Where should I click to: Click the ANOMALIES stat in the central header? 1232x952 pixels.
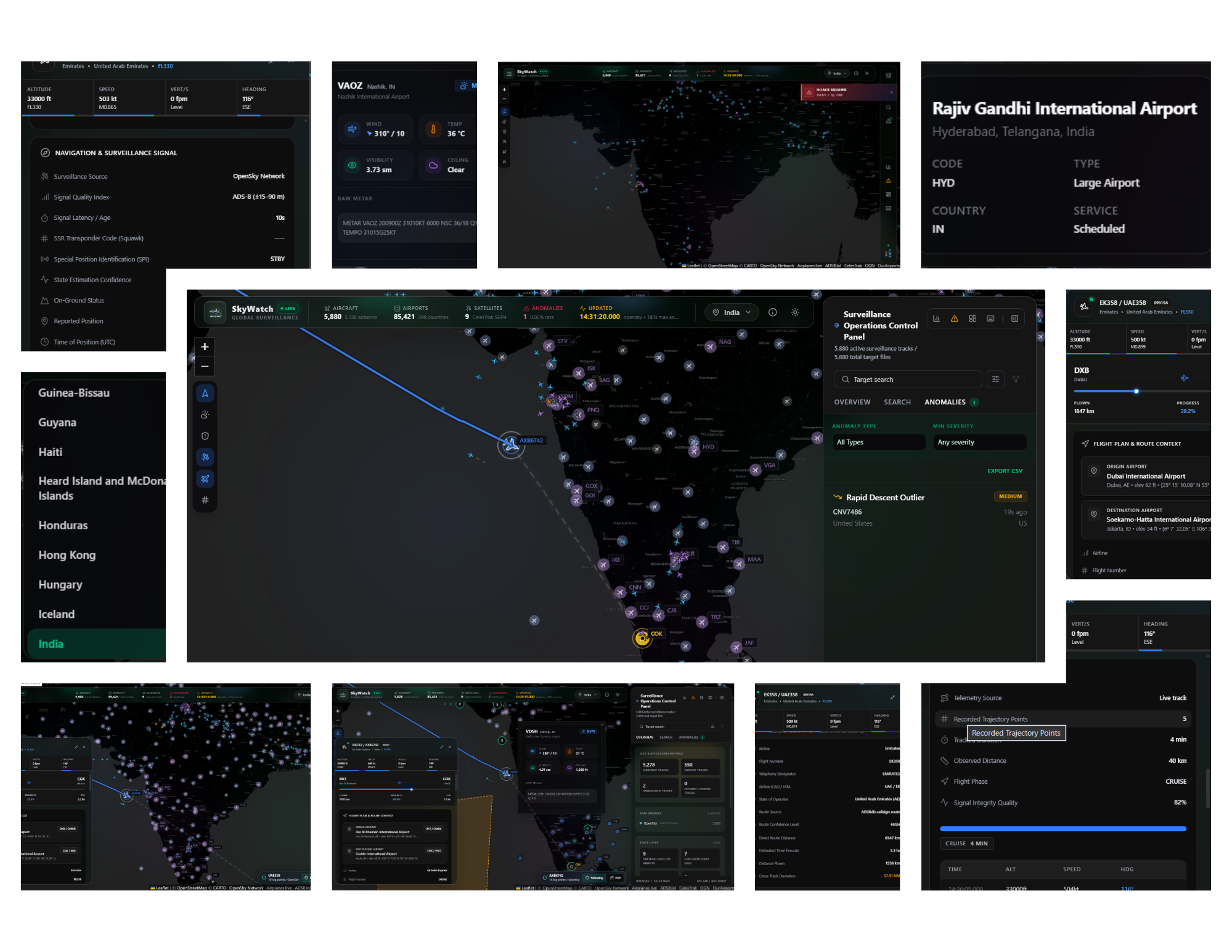[543, 312]
